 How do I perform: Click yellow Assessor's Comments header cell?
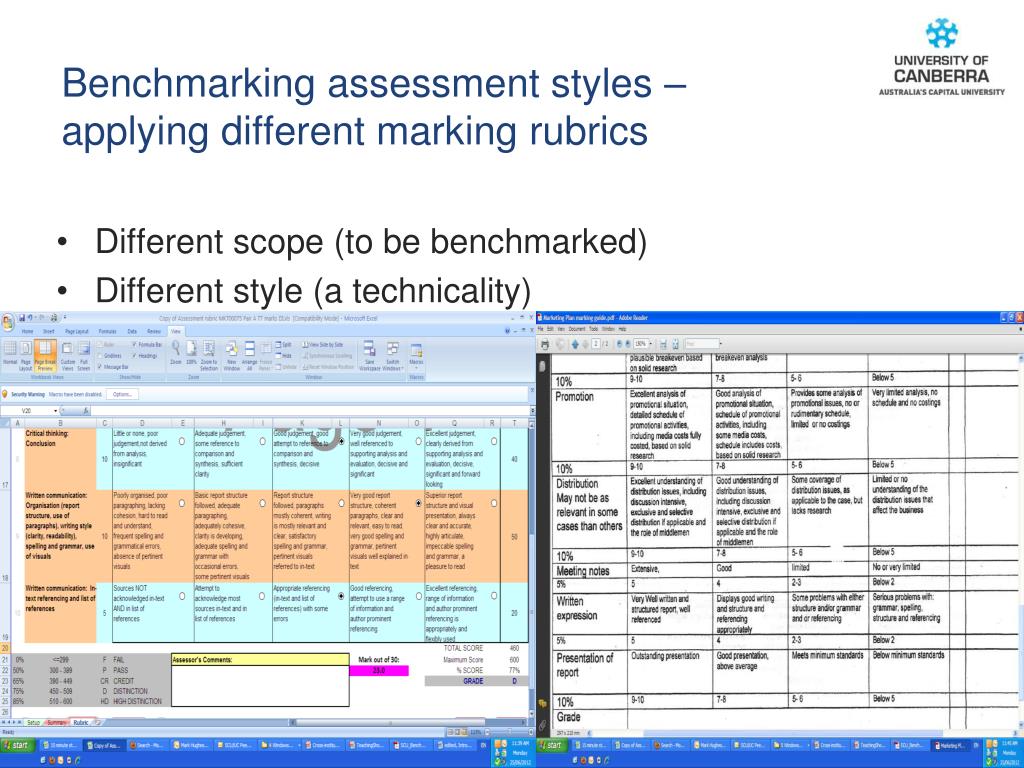(x=260, y=660)
